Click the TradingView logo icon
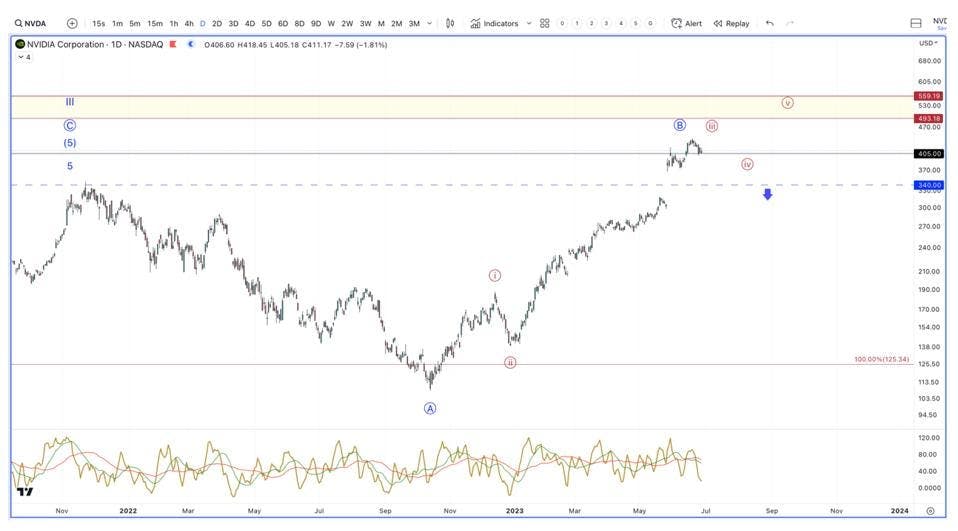 point(25,491)
